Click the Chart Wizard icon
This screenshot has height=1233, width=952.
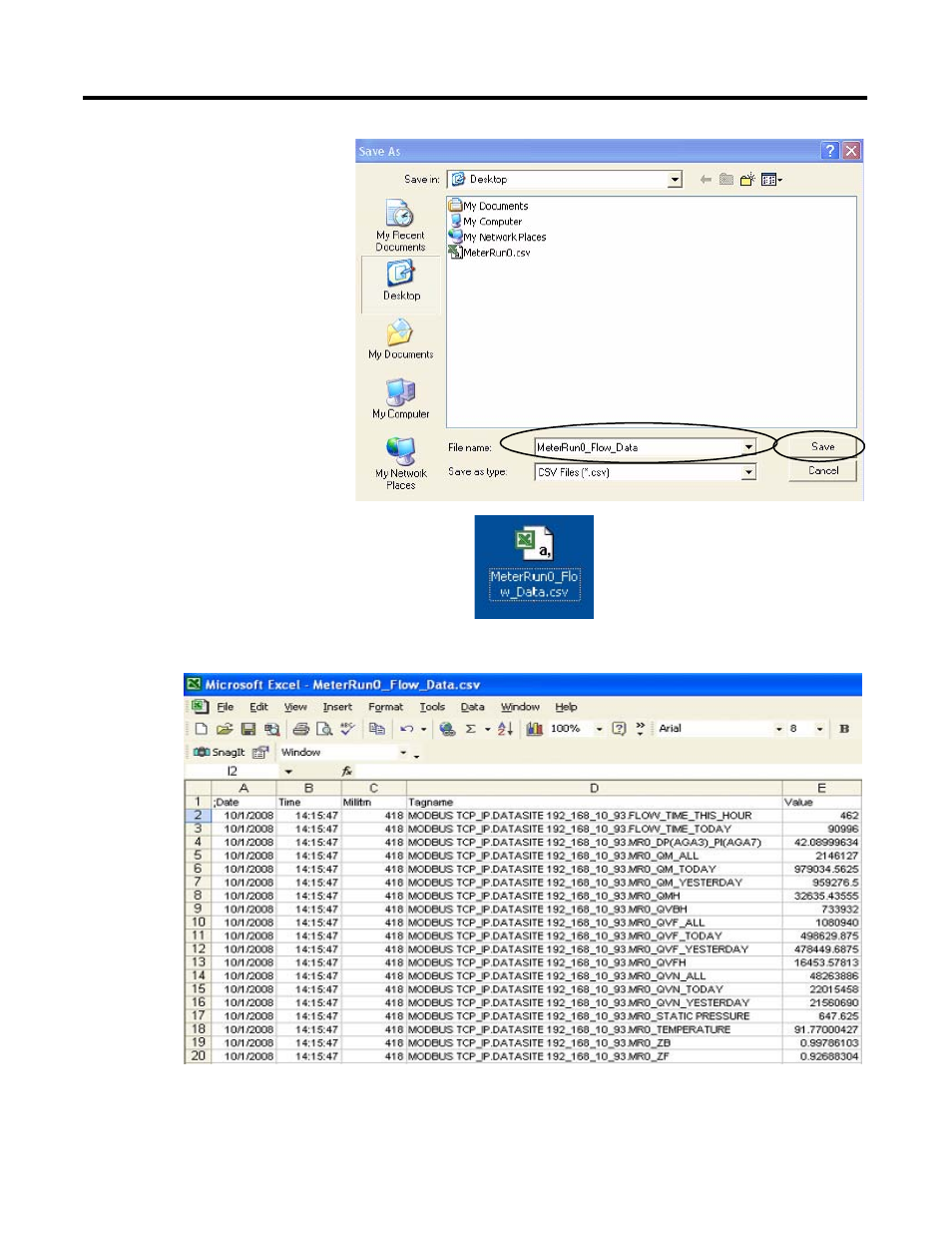click(x=534, y=729)
